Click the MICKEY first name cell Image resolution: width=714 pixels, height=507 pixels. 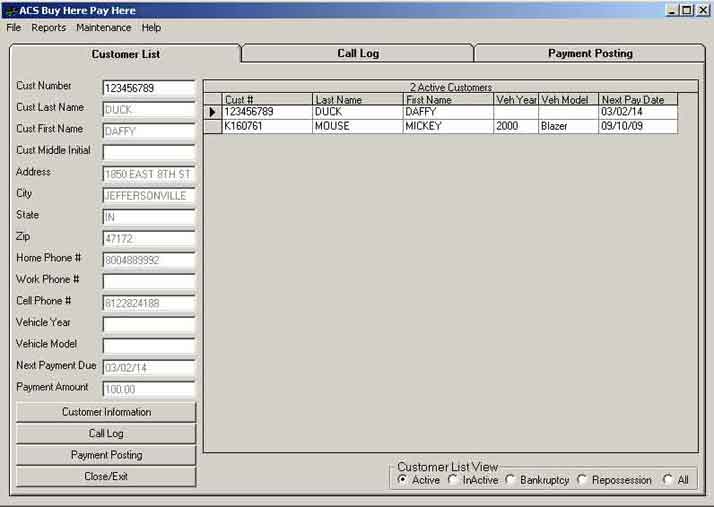(x=448, y=126)
